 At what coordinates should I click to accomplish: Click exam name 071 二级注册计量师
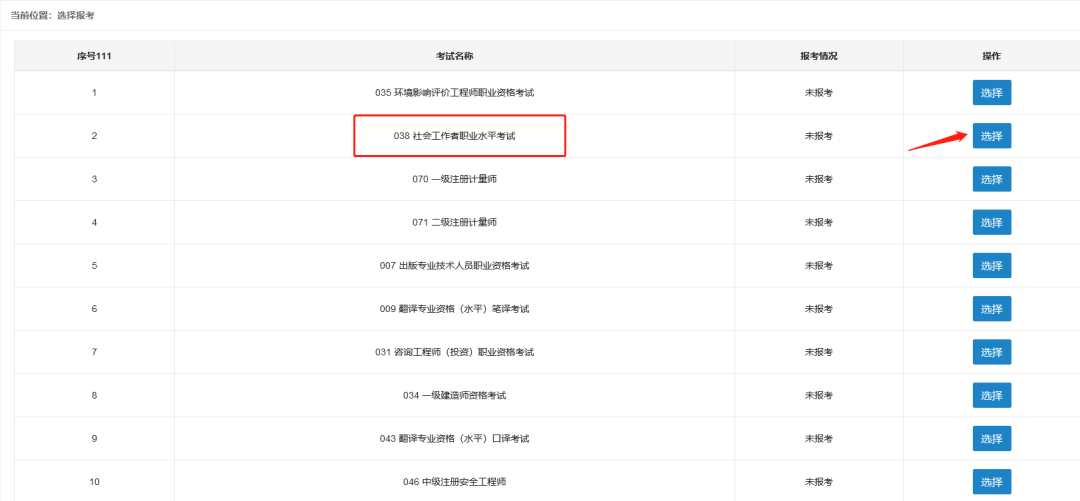point(455,223)
